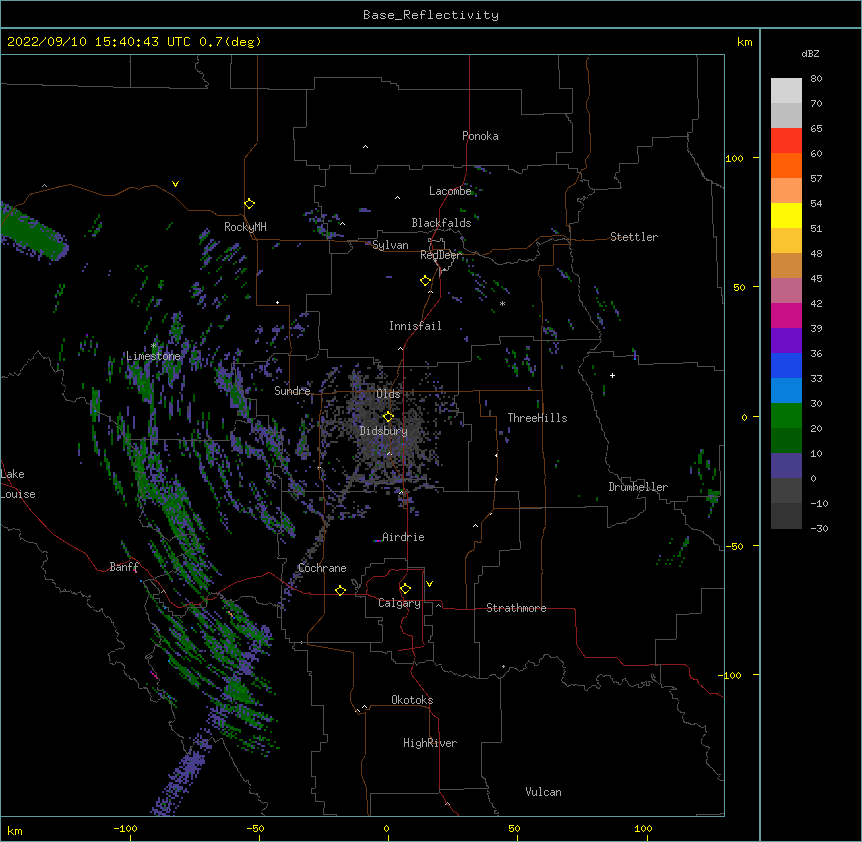
Task: Click the Stettler city label
Action: click(x=634, y=237)
